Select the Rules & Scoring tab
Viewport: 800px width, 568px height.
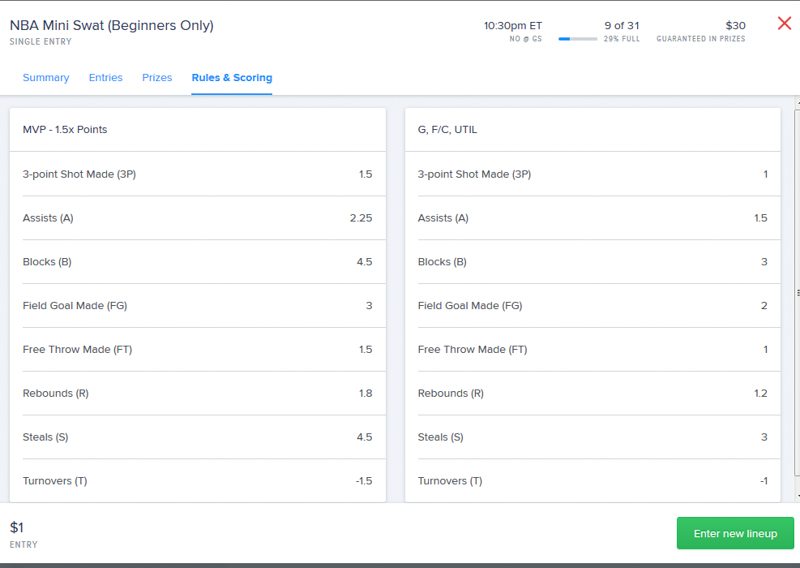pos(232,78)
